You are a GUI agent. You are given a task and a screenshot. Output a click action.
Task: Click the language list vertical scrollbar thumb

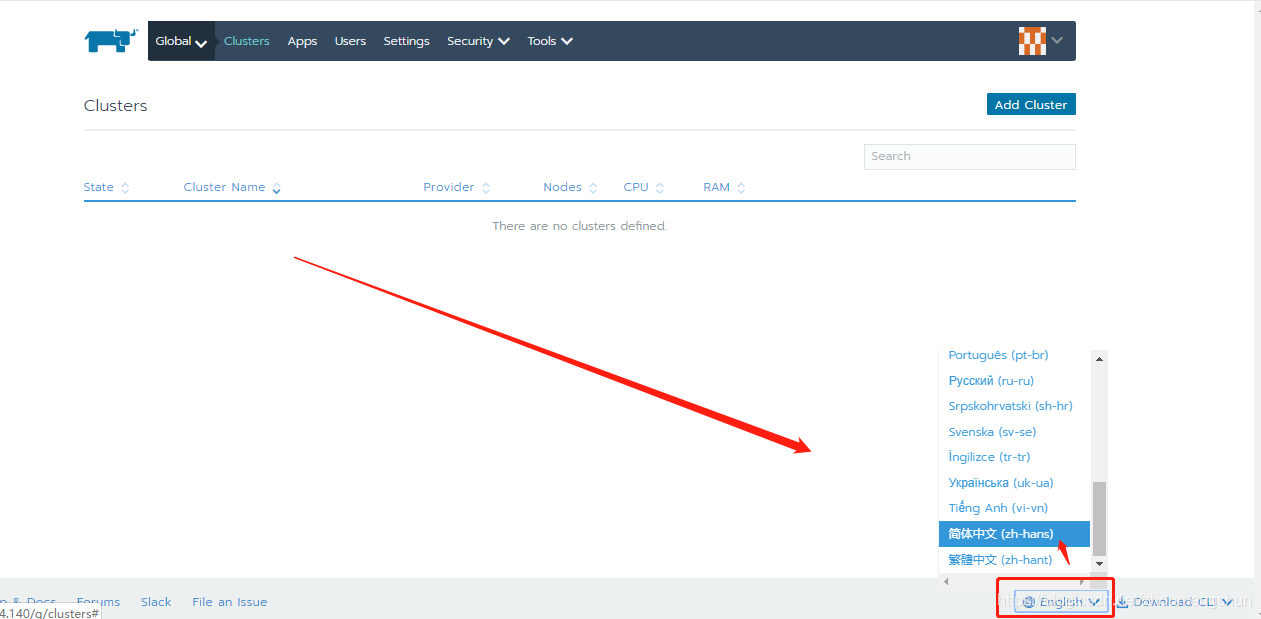(x=1099, y=518)
